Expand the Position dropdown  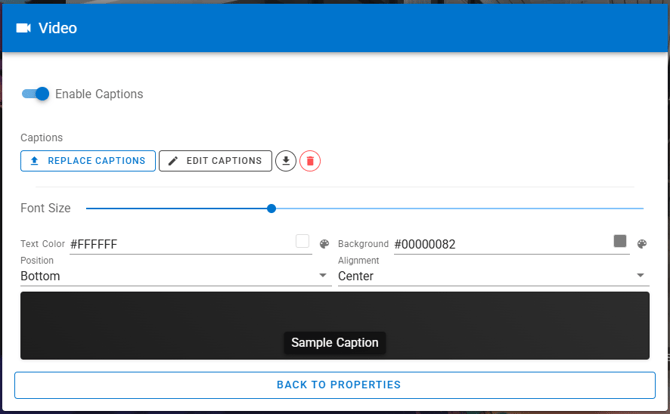click(x=323, y=276)
